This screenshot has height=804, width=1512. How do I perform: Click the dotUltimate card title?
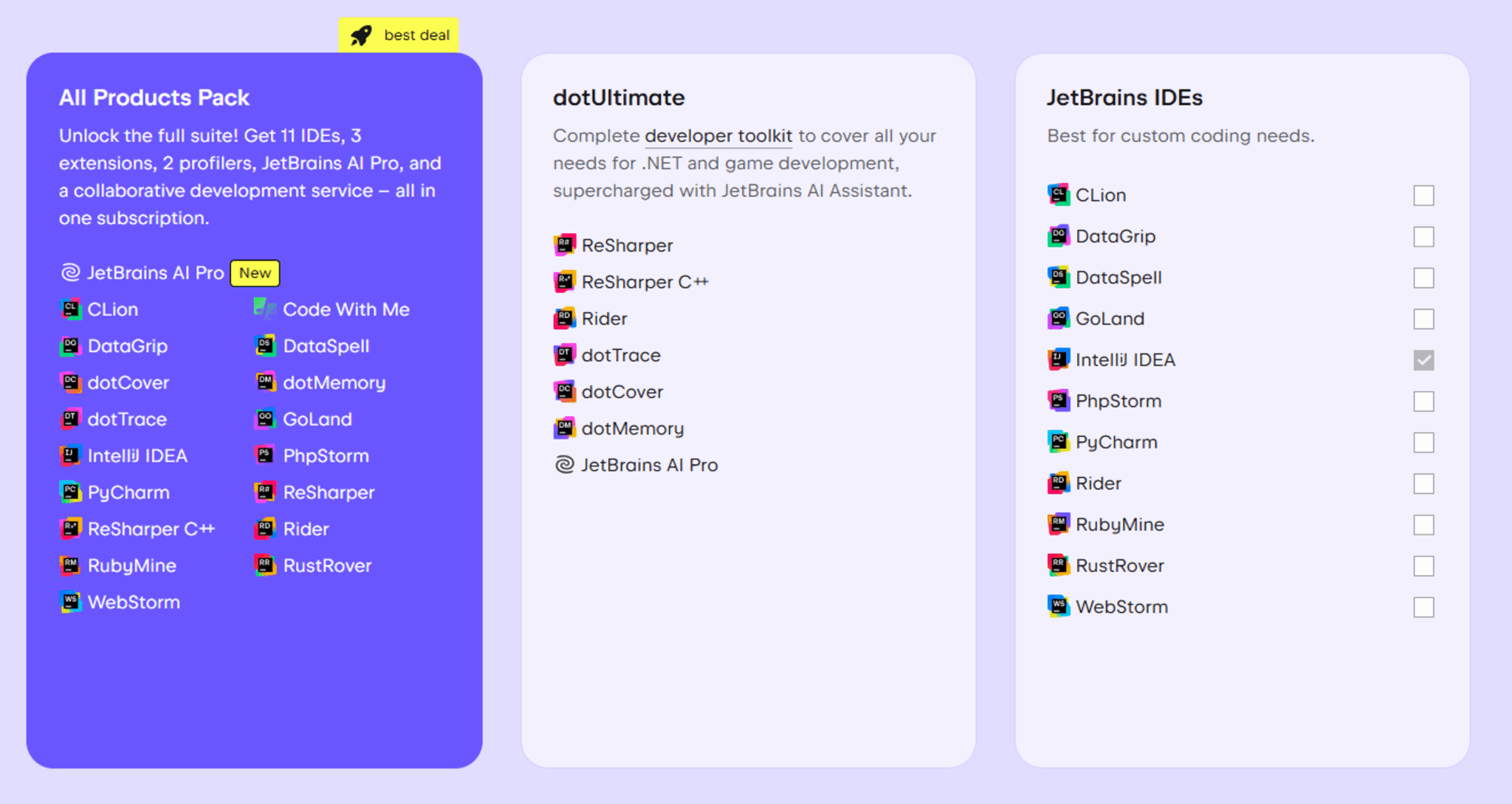tap(619, 97)
